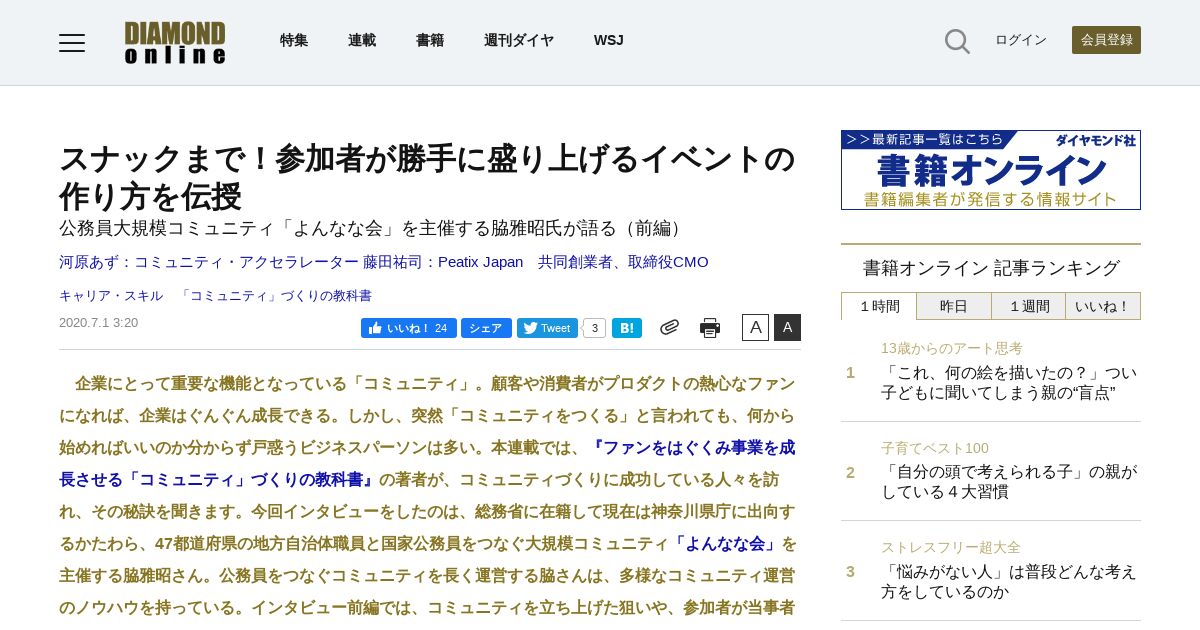Click the 書籍オンライン 記事ランキング heading
This screenshot has height=630, width=1200.
[x=991, y=268]
